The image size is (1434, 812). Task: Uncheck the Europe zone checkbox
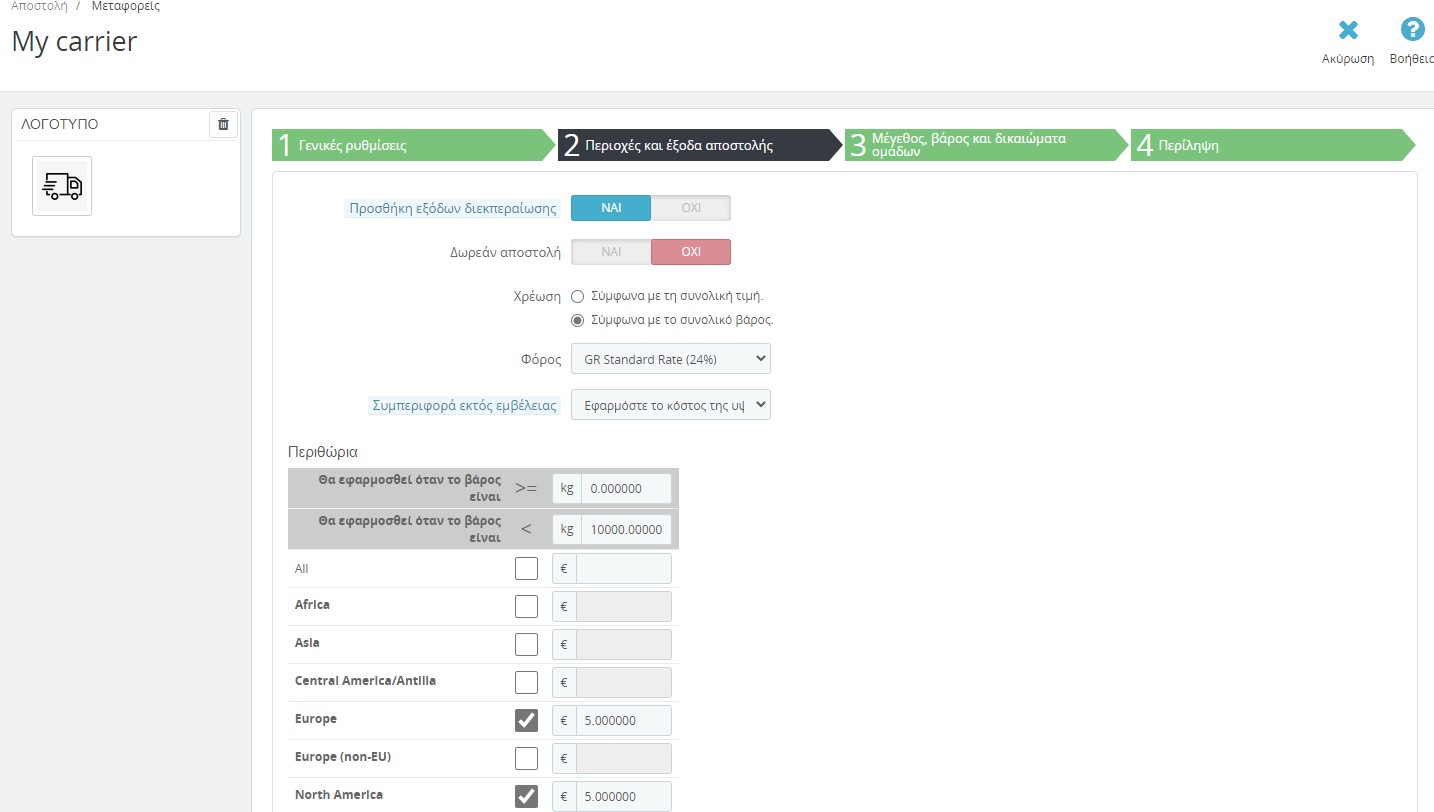pyautogui.click(x=526, y=721)
